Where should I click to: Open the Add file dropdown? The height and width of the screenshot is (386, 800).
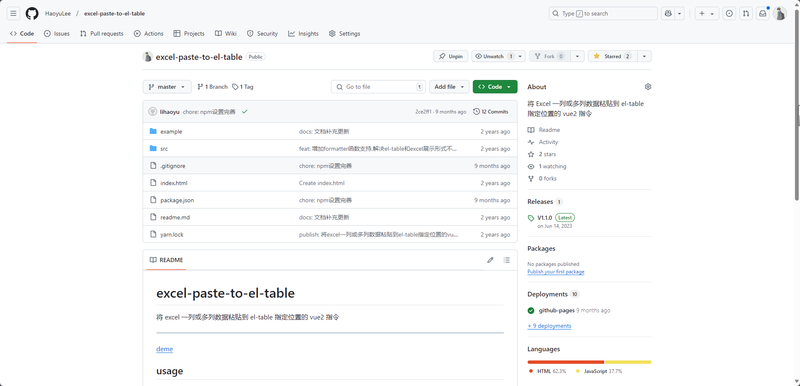pyautogui.click(x=449, y=87)
